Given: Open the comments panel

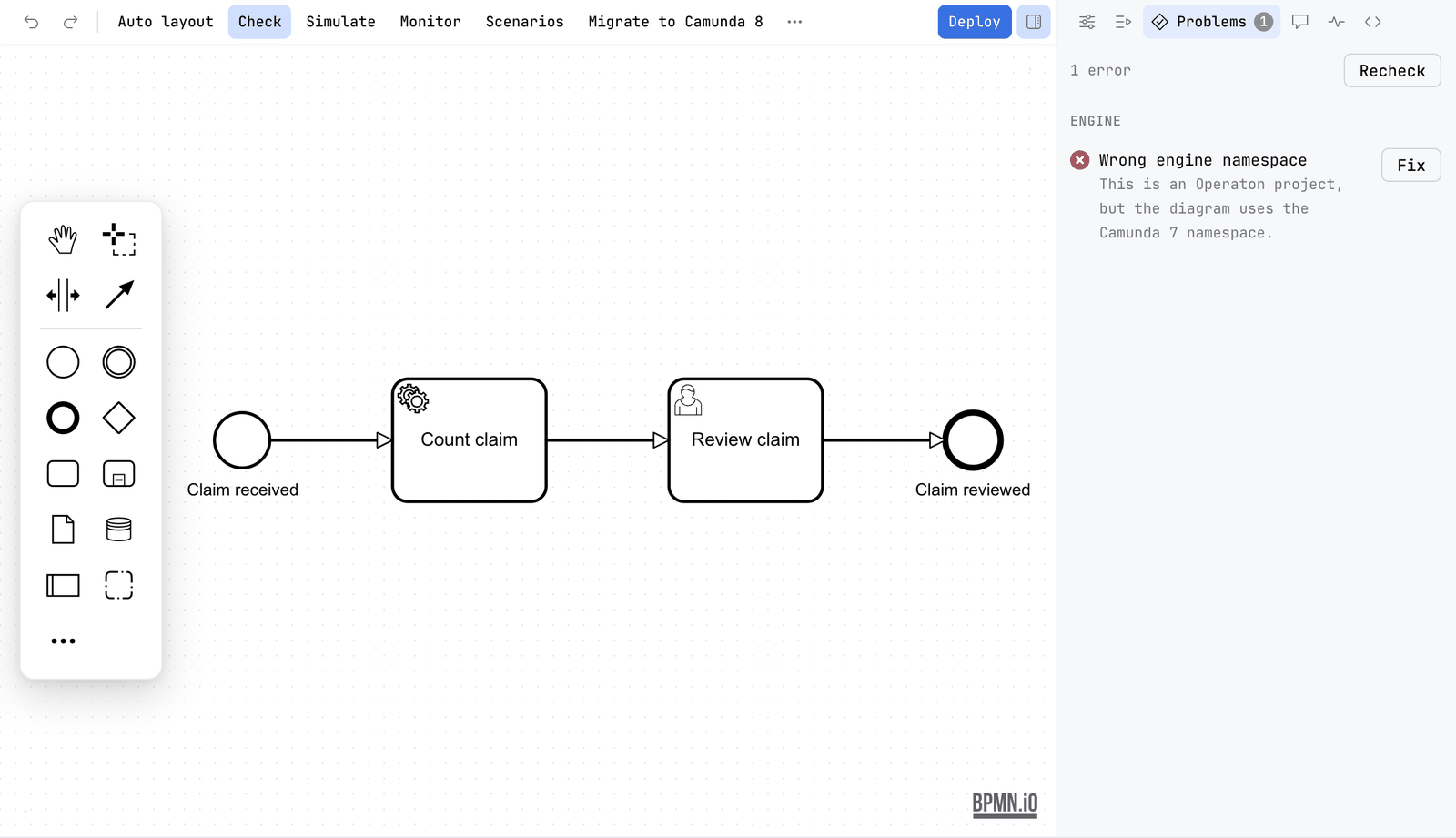Looking at the screenshot, I should [x=1300, y=22].
